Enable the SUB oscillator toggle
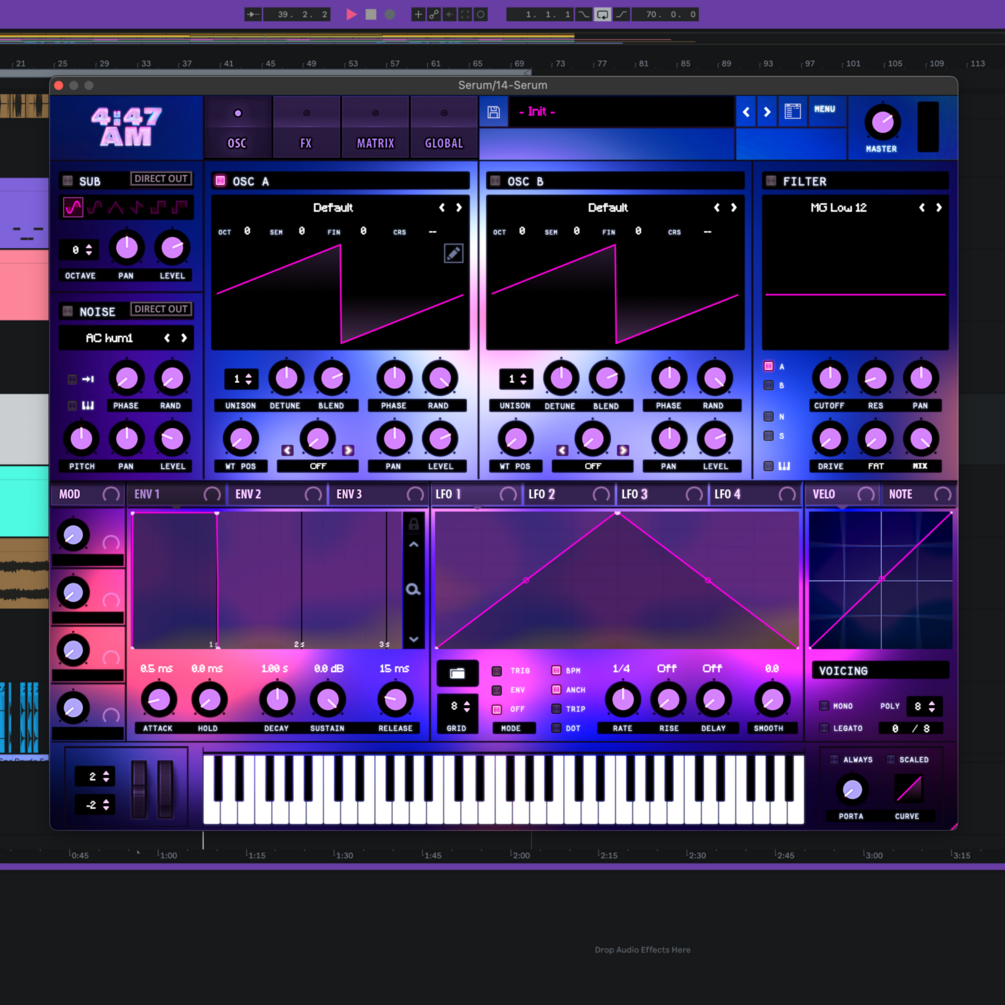1005x1005 pixels. click(x=67, y=181)
